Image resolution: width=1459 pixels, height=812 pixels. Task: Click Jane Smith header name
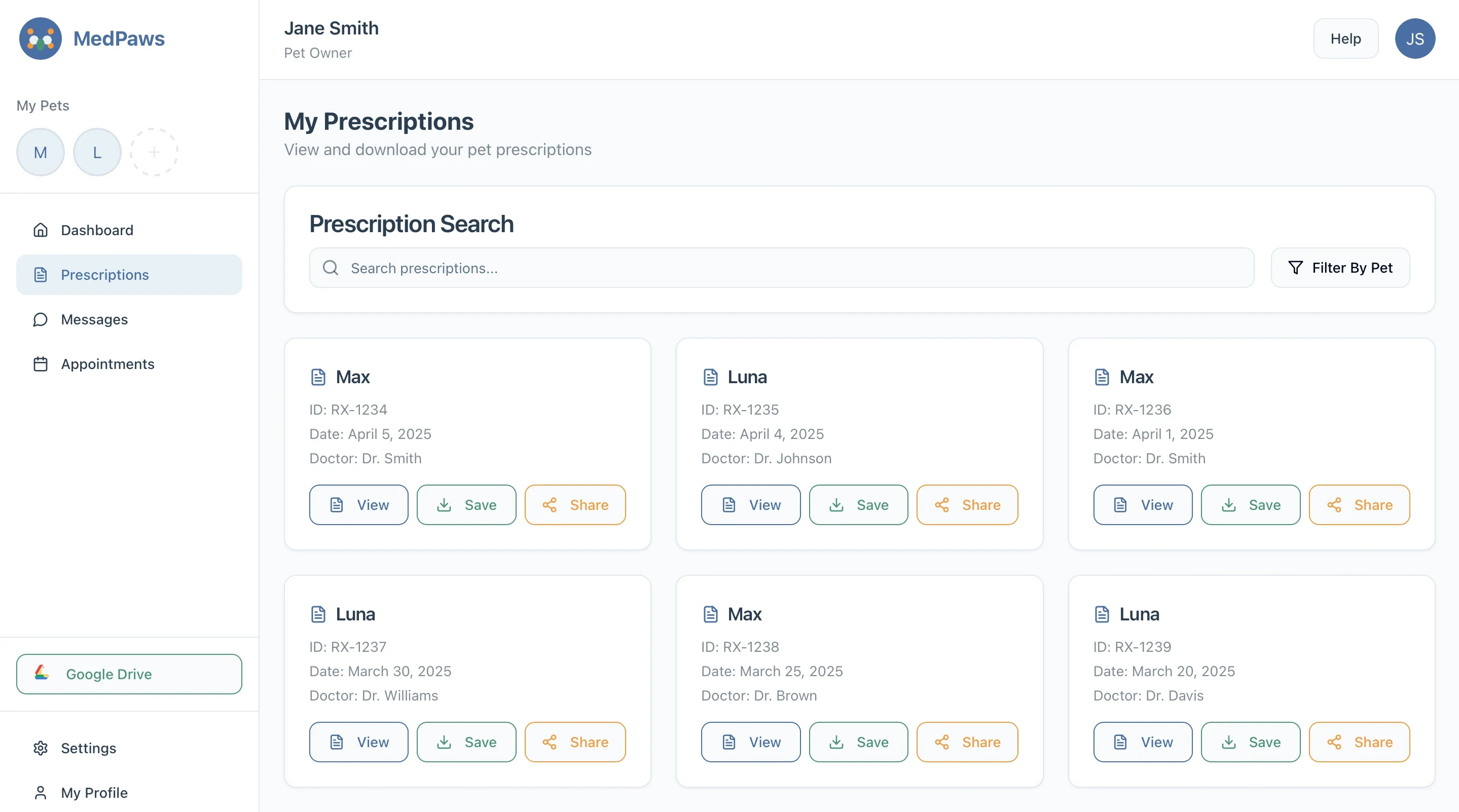332,28
